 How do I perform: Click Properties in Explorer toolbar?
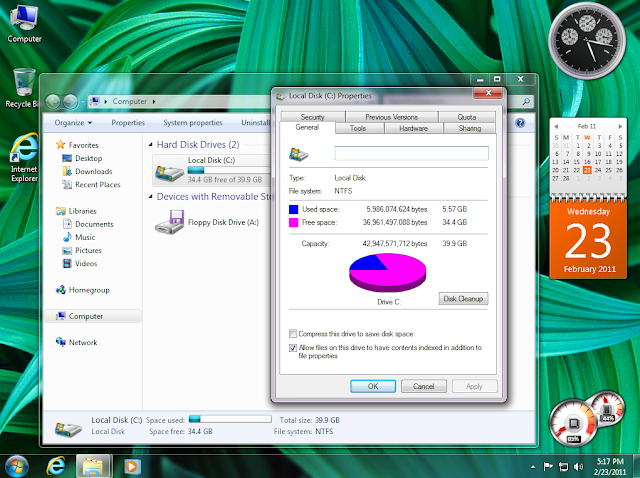[128, 122]
